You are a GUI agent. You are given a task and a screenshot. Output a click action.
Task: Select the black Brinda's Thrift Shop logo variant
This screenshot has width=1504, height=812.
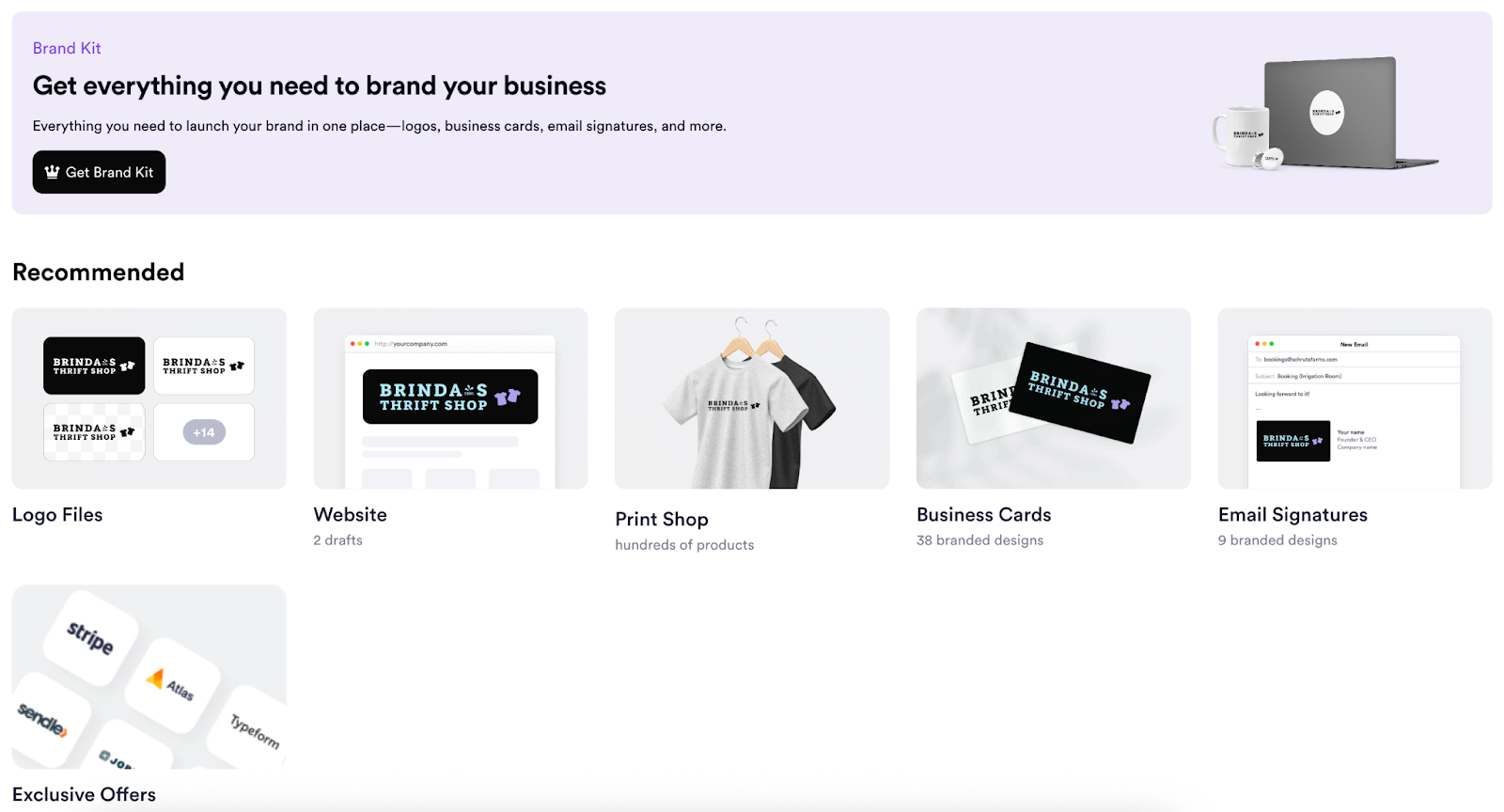[x=93, y=366]
